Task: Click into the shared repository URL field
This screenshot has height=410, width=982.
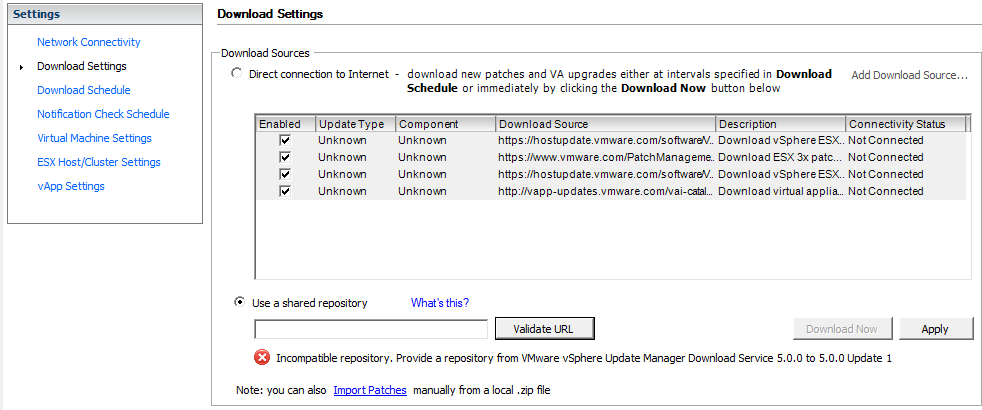Action: tap(371, 329)
